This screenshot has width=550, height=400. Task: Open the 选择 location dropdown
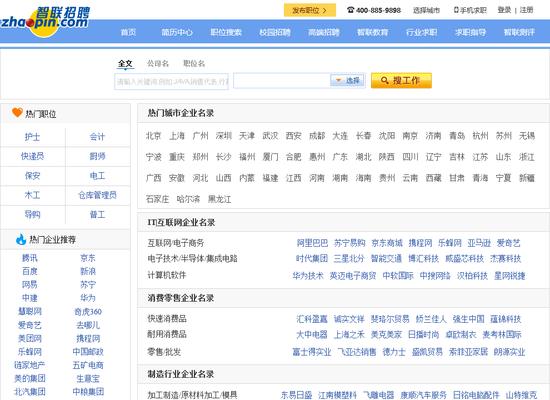[x=348, y=80]
